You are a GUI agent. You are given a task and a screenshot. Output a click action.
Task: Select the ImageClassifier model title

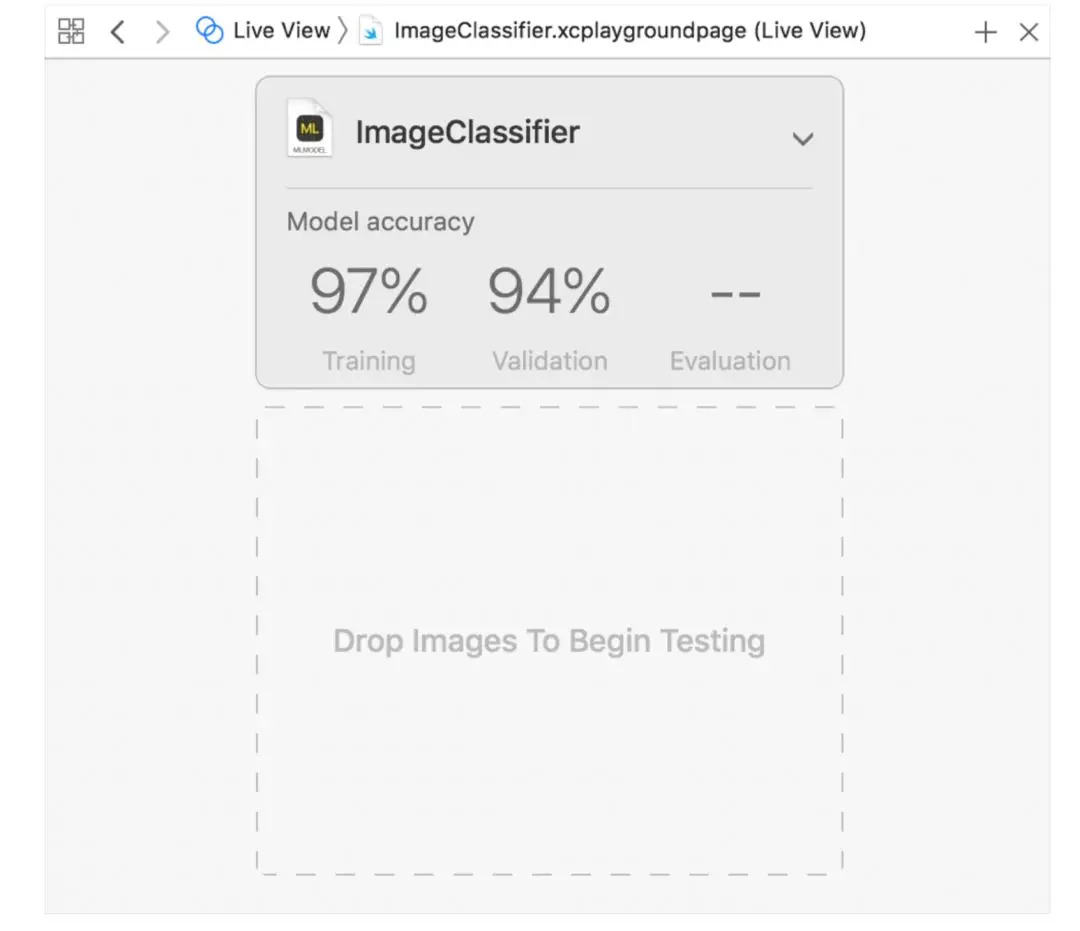(x=467, y=132)
